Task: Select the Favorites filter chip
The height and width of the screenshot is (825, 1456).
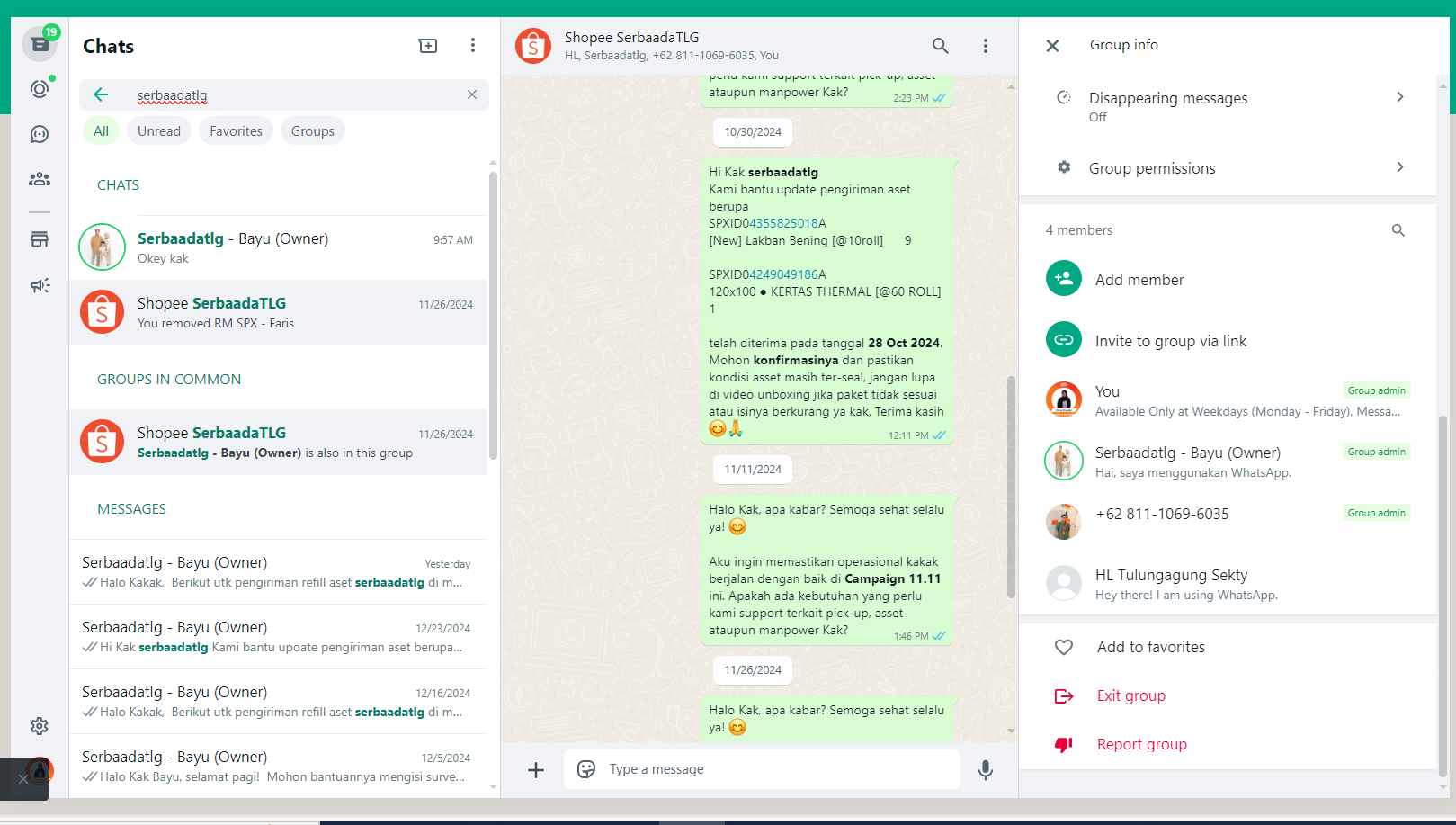Action: click(x=237, y=131)
